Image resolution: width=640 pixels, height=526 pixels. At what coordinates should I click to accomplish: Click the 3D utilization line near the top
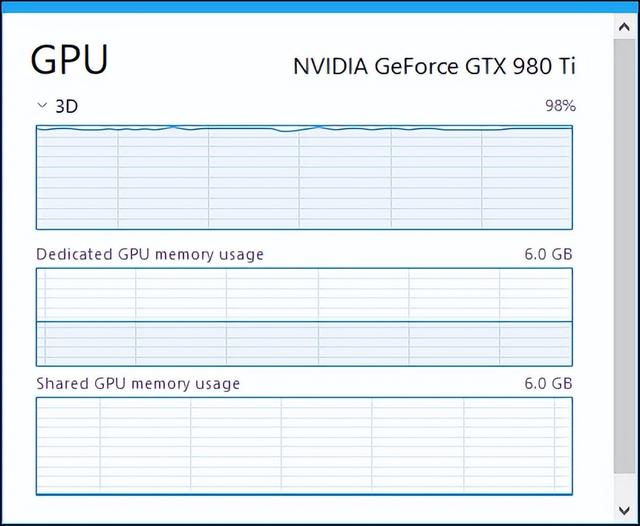[x=304, y=129]
